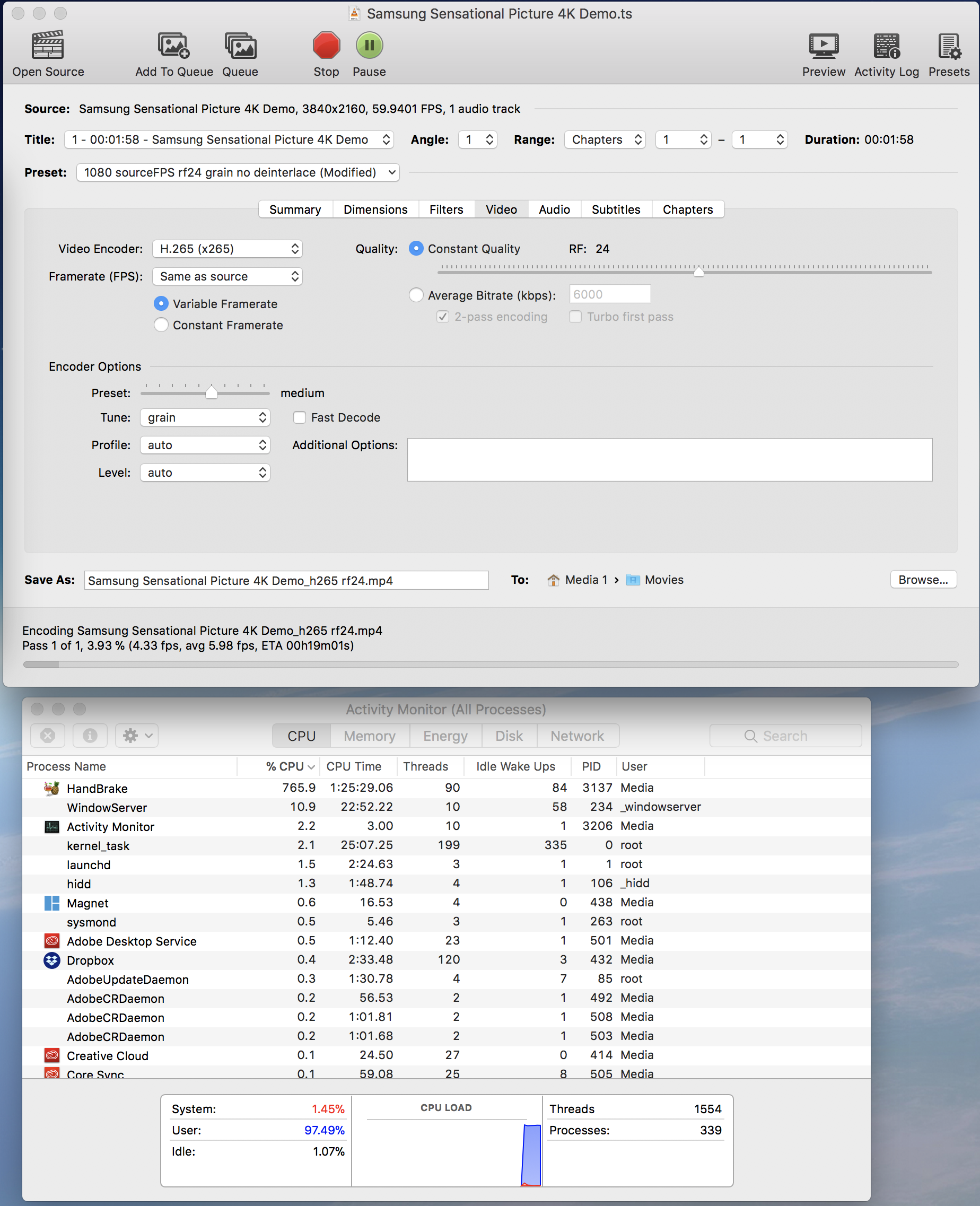This screenshot has height=1206, width=980.
Task: Select Constant Framerate option
Action: tap(161, 325)
